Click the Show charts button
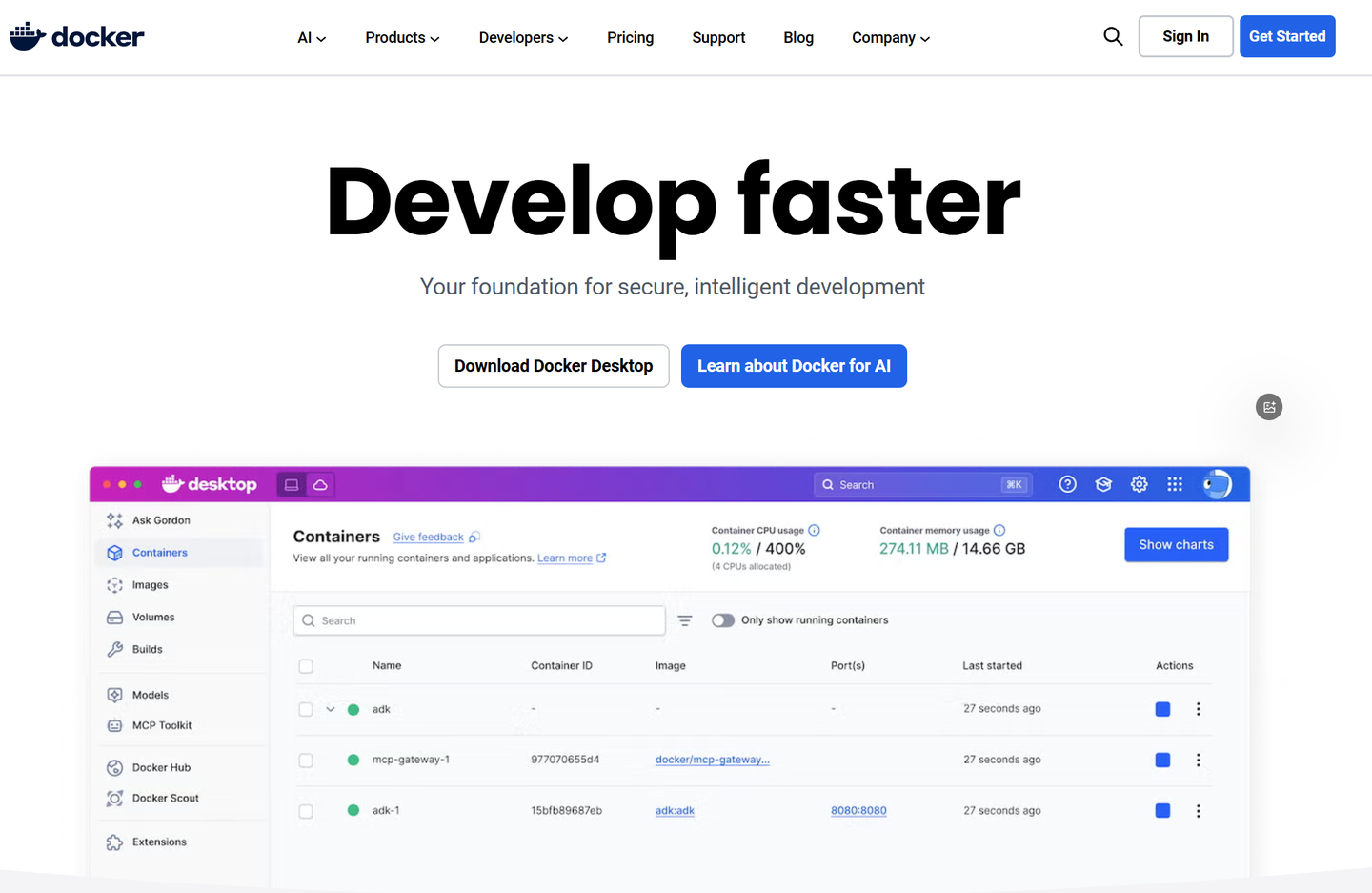The width and height of the screenshot is (1372, 893). (1176, 544)
